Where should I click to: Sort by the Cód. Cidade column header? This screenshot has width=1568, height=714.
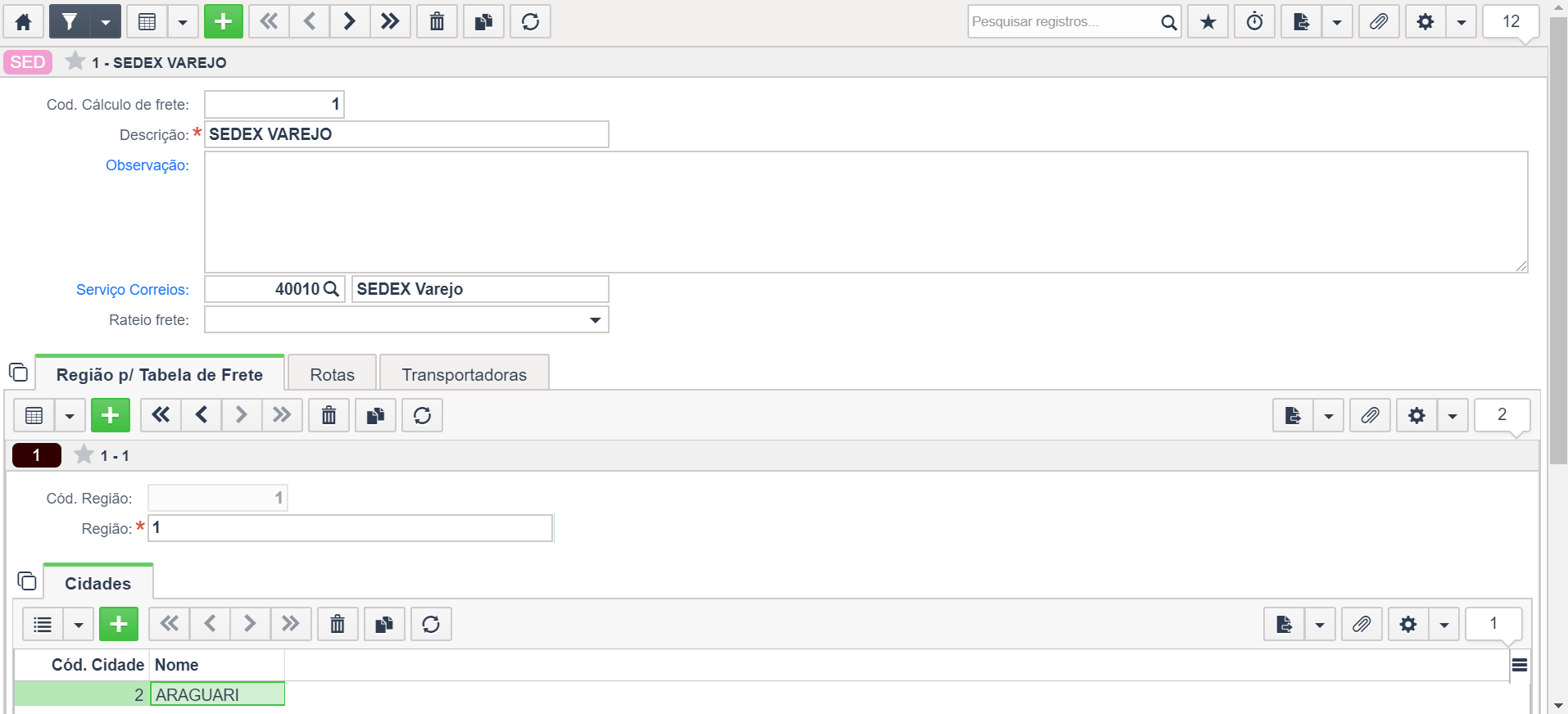pos(83,665)
